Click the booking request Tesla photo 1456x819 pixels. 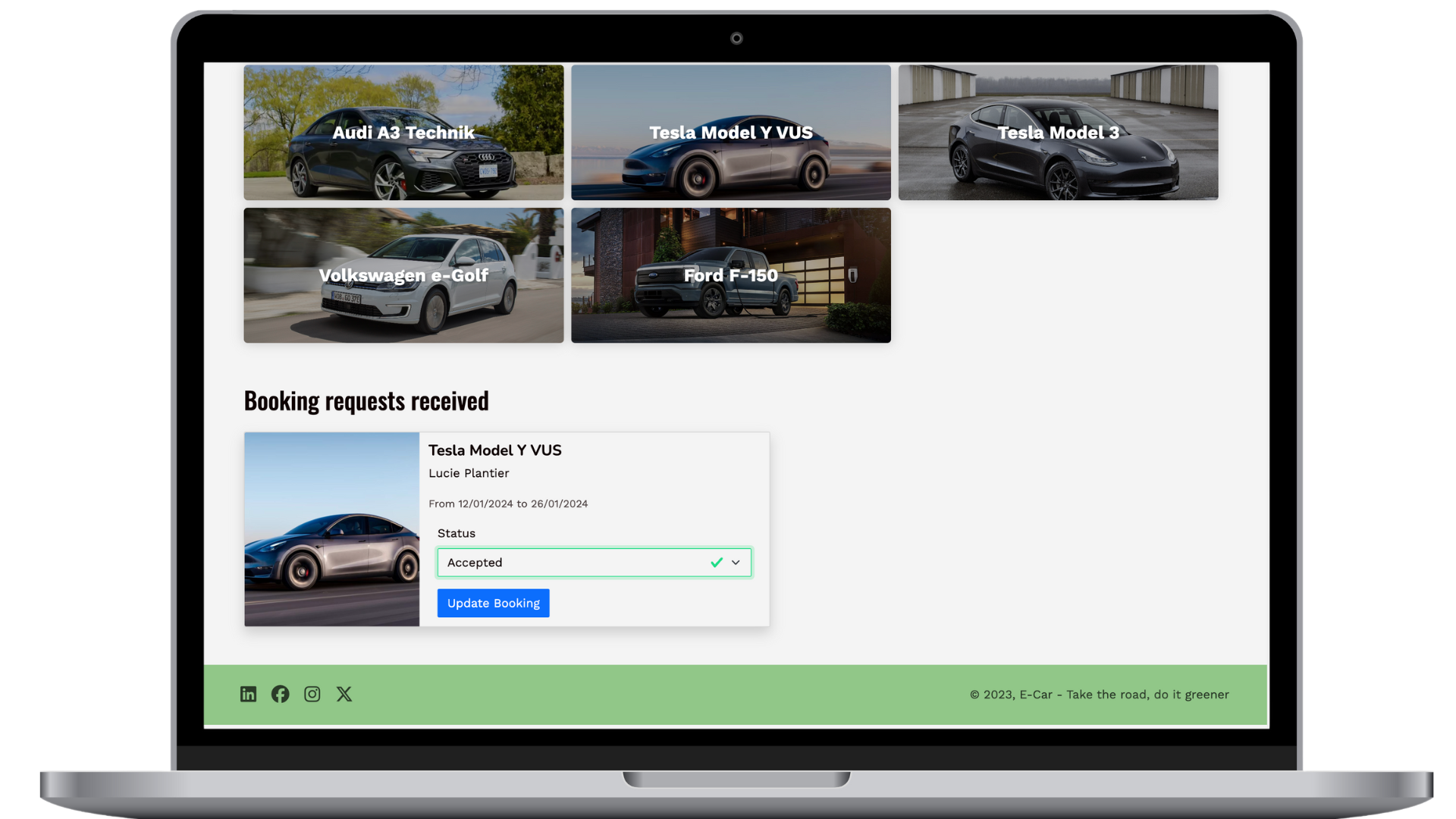tap(331, 529)
